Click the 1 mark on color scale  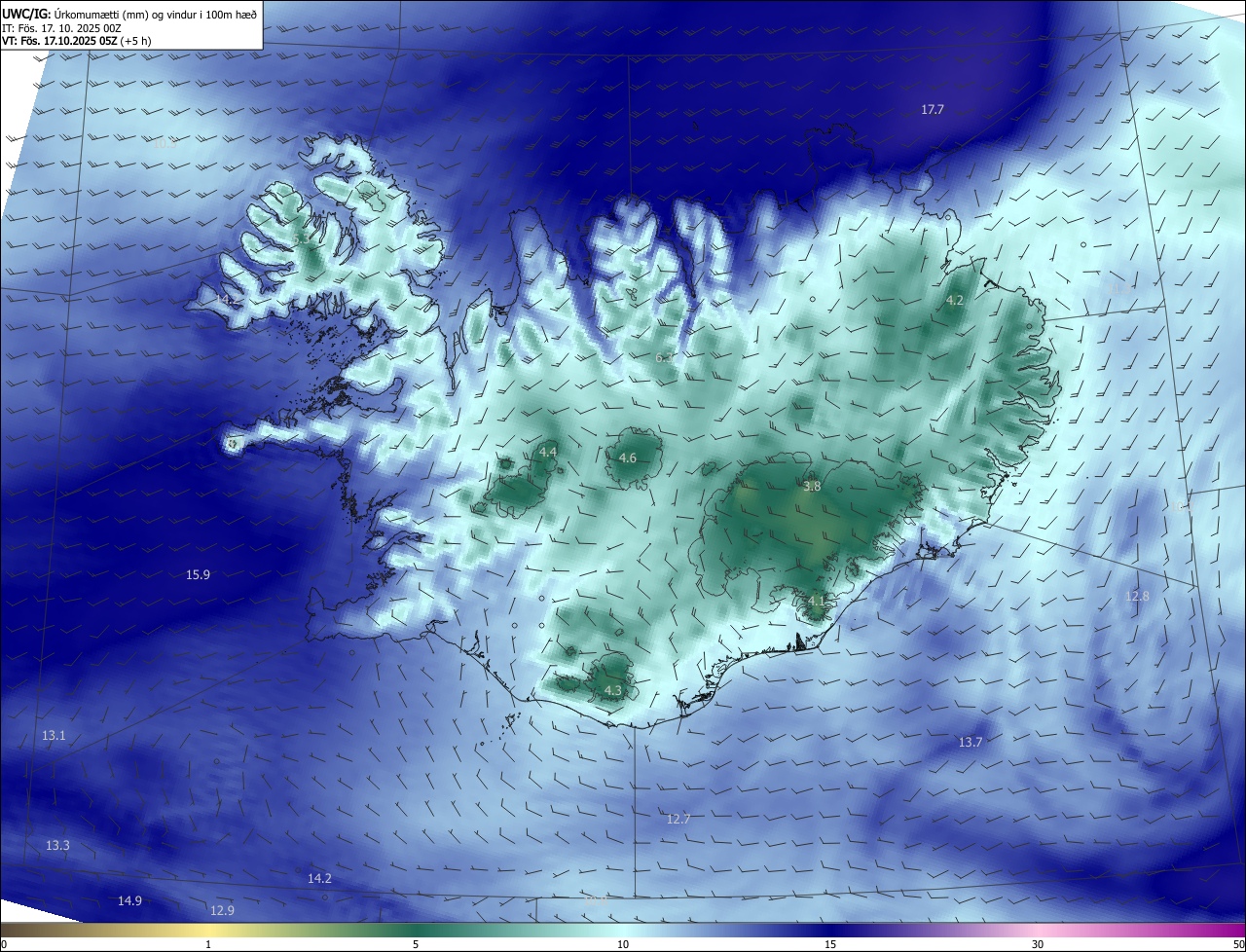pyautogui.click(x=208, y=944)
